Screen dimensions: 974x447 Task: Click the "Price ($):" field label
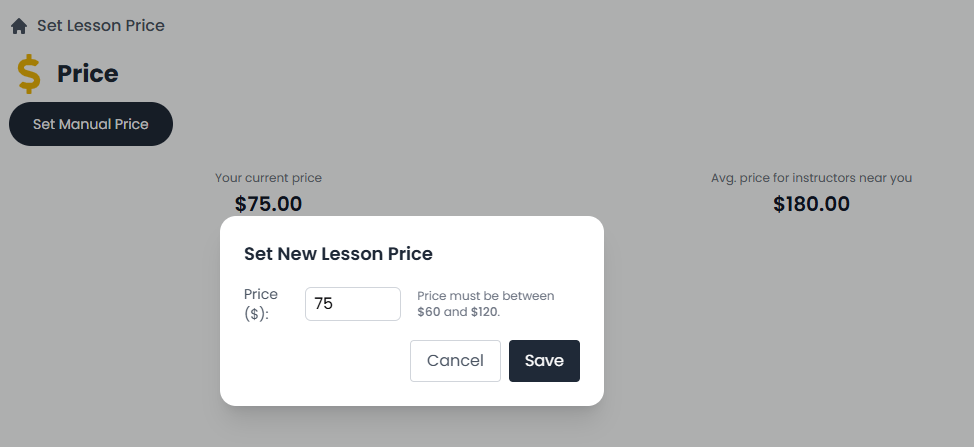(x=261, y=304)
